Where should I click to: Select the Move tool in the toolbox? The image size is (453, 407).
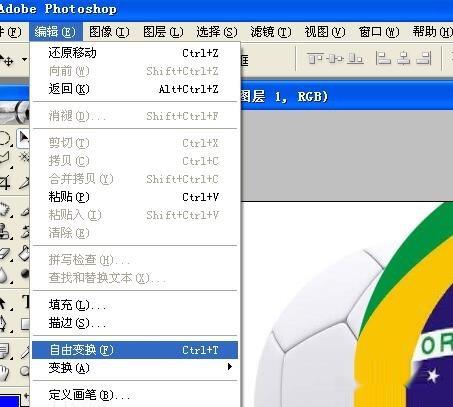tap(23, 138)
